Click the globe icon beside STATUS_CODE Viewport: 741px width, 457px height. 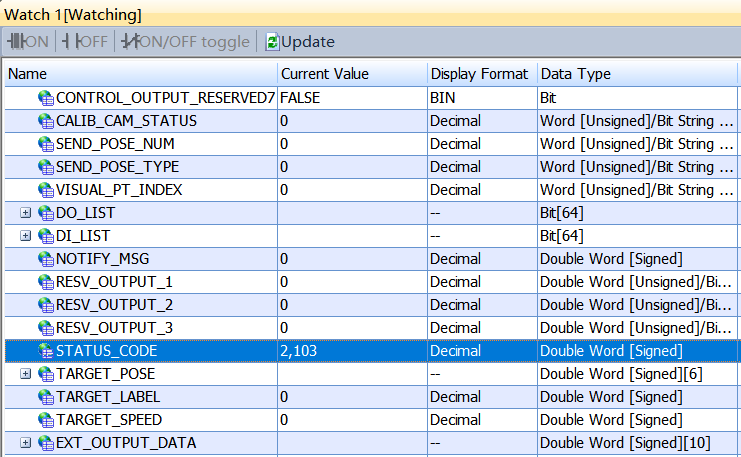(46, 351)
